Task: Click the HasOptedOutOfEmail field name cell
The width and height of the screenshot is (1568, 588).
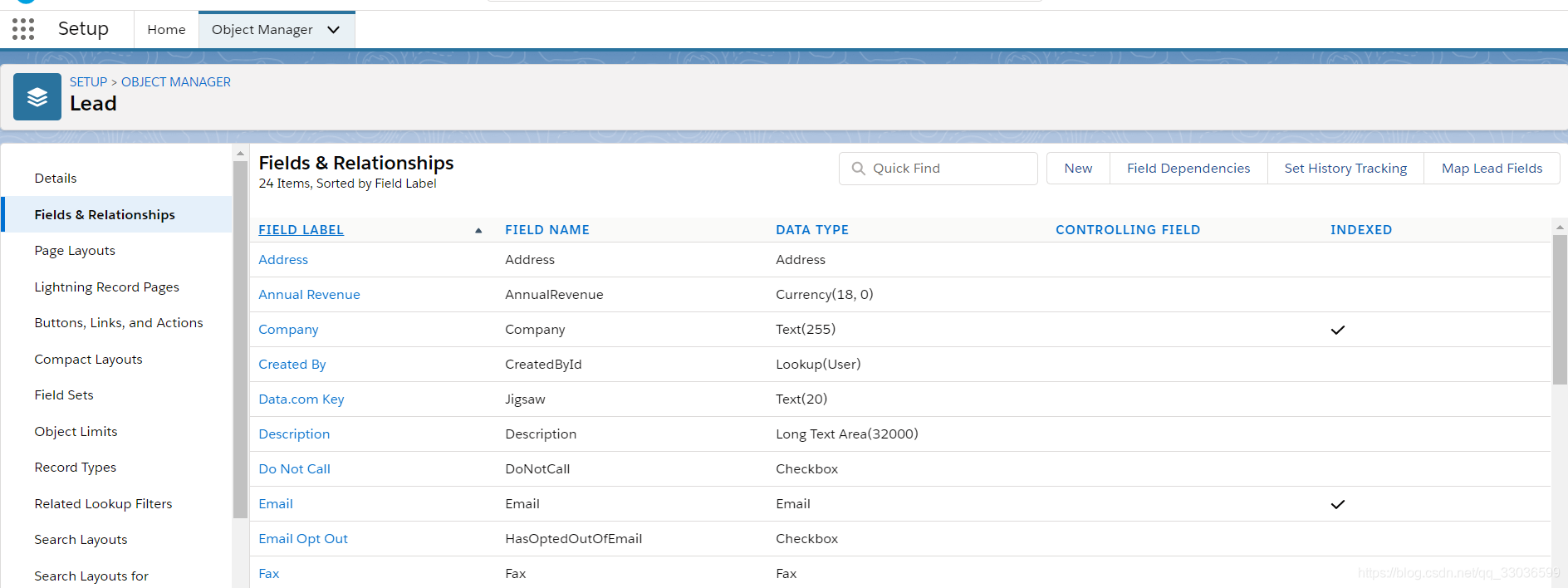Action: tap(573, 539)
